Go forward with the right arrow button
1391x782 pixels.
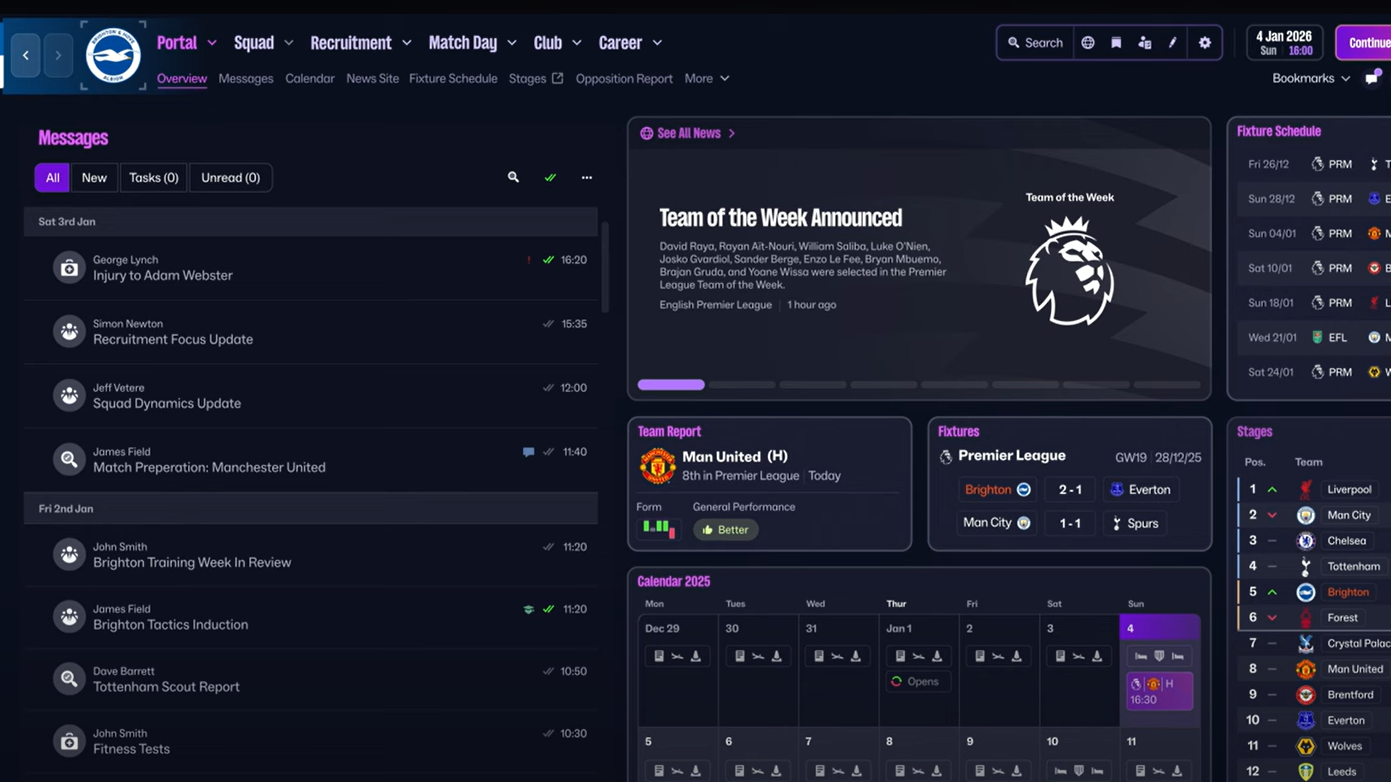point(58,56)
